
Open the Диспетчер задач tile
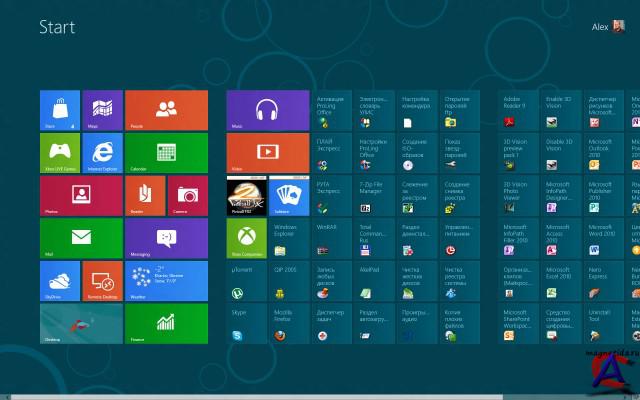coord(332,324)
